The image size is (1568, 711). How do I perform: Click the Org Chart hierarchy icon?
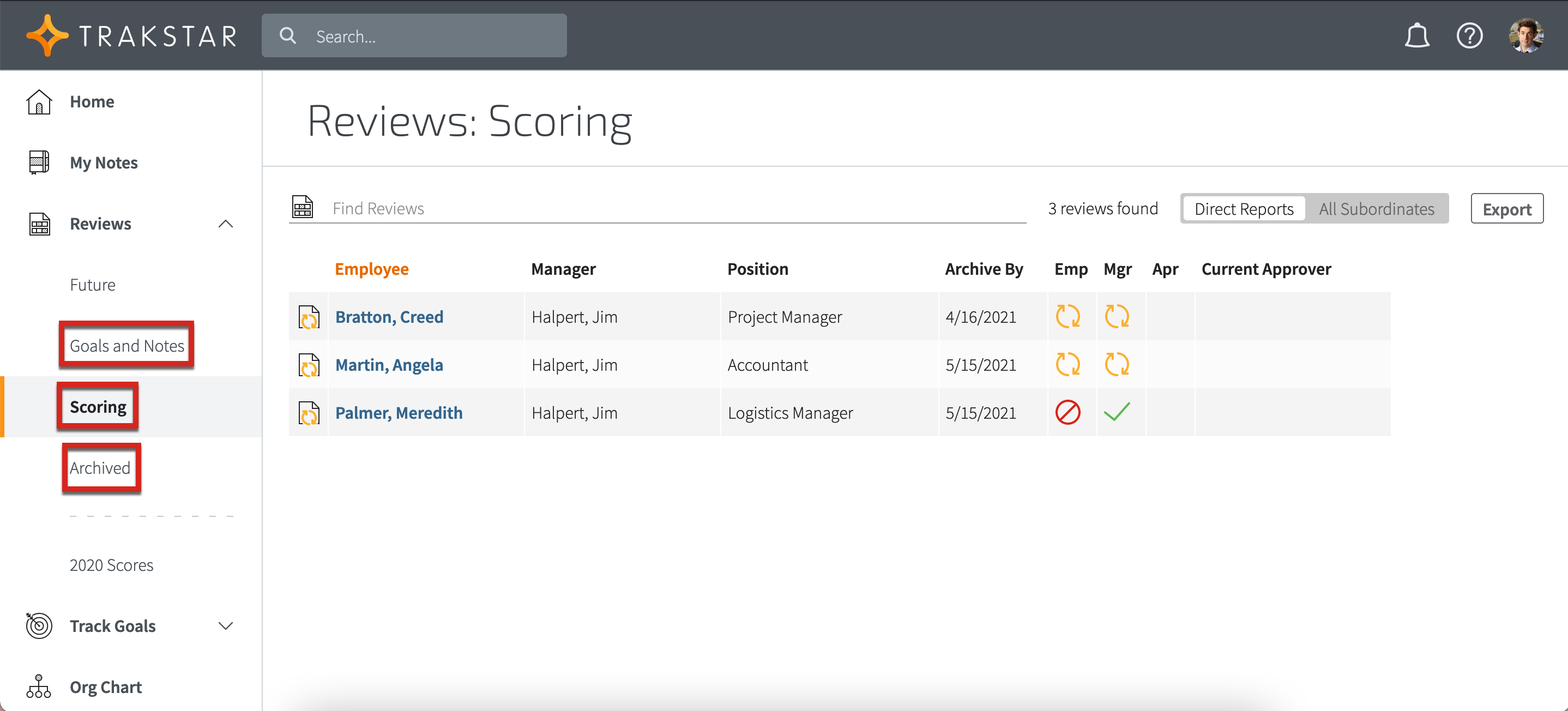(x=39, y=686)
